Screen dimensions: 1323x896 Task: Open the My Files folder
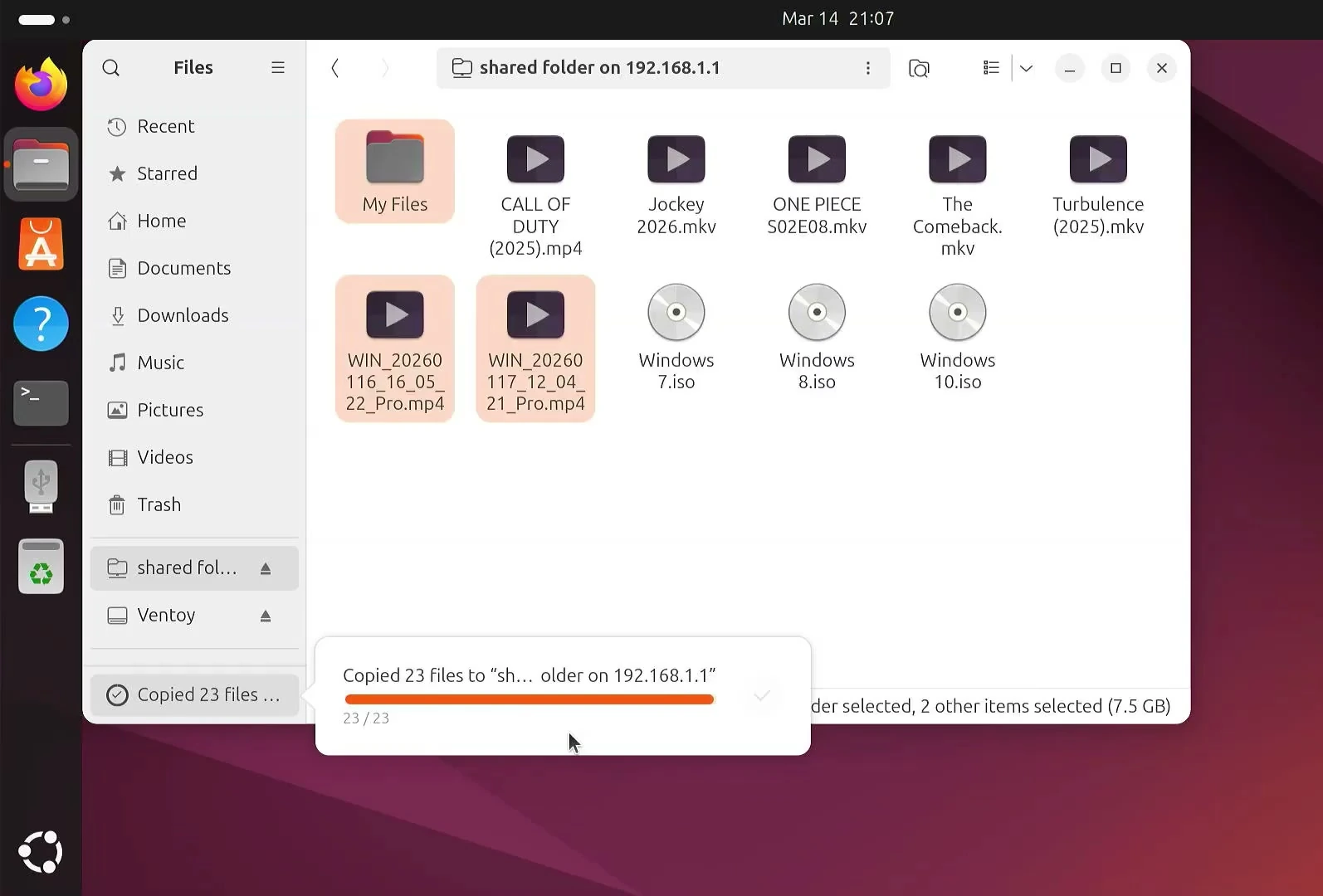(395, 172)
